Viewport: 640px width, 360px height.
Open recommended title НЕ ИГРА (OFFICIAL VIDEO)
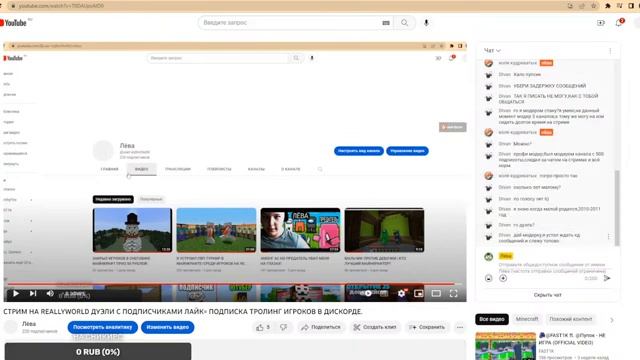click(x=573, y=339)
